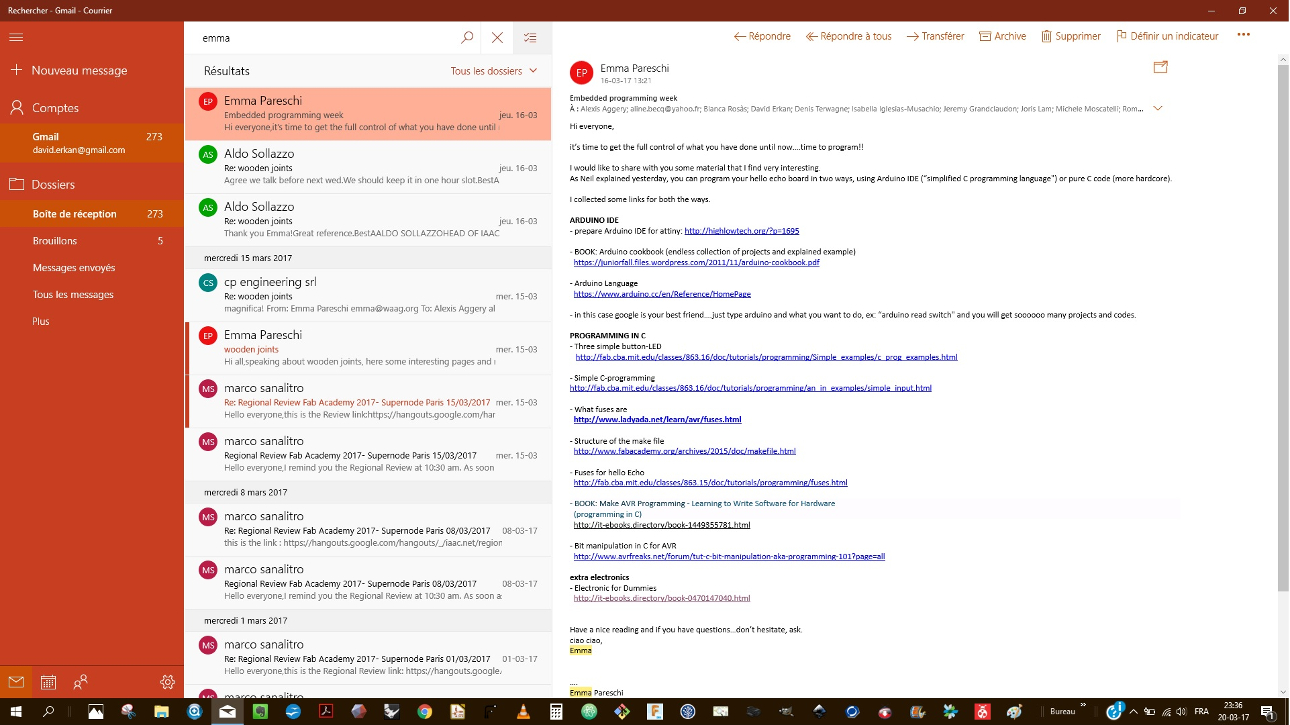Show more folders with Plus
1290x725 pixels.
point(92,322)
